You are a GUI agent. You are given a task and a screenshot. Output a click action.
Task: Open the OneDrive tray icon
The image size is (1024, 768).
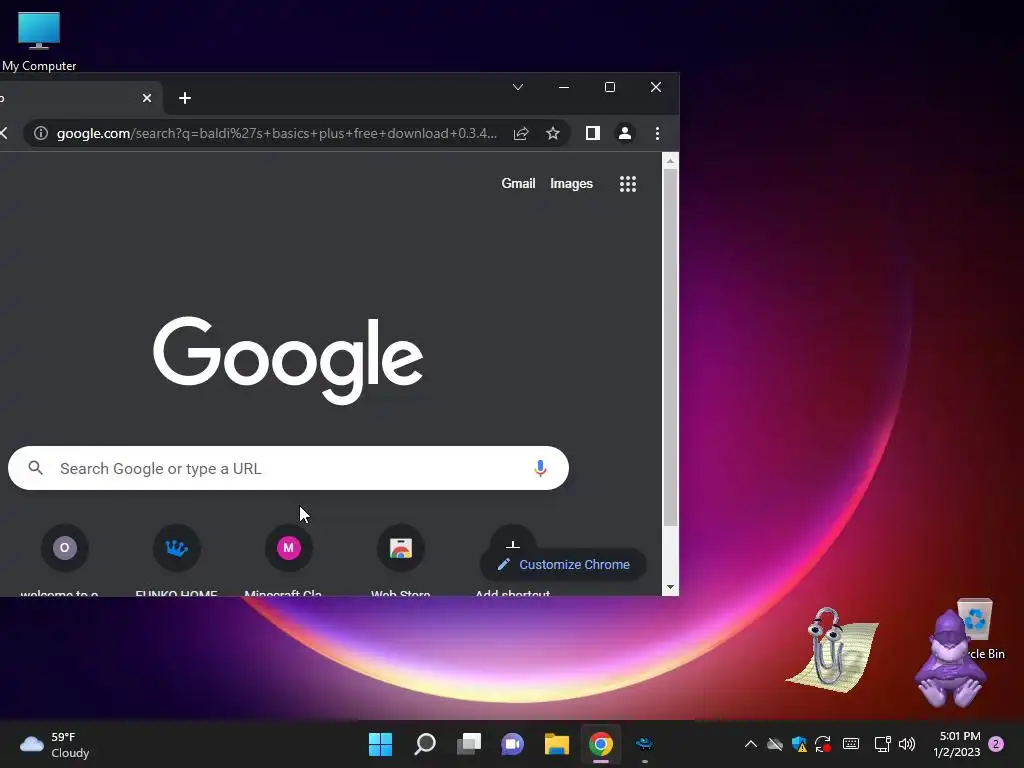(x=775, y=744)
